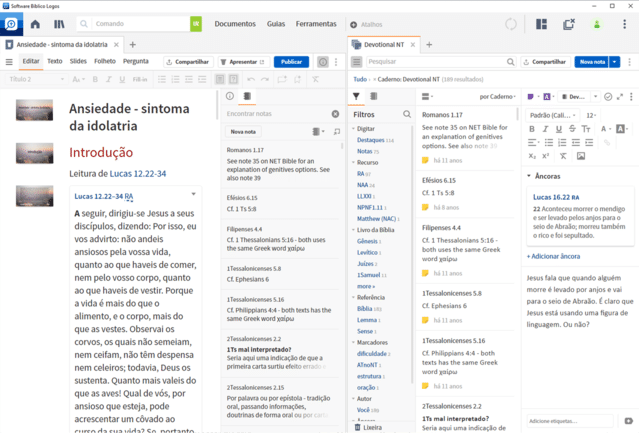Open the Padrão (Cali...) font dropdown
639x433 pixels.
[553, 115]
